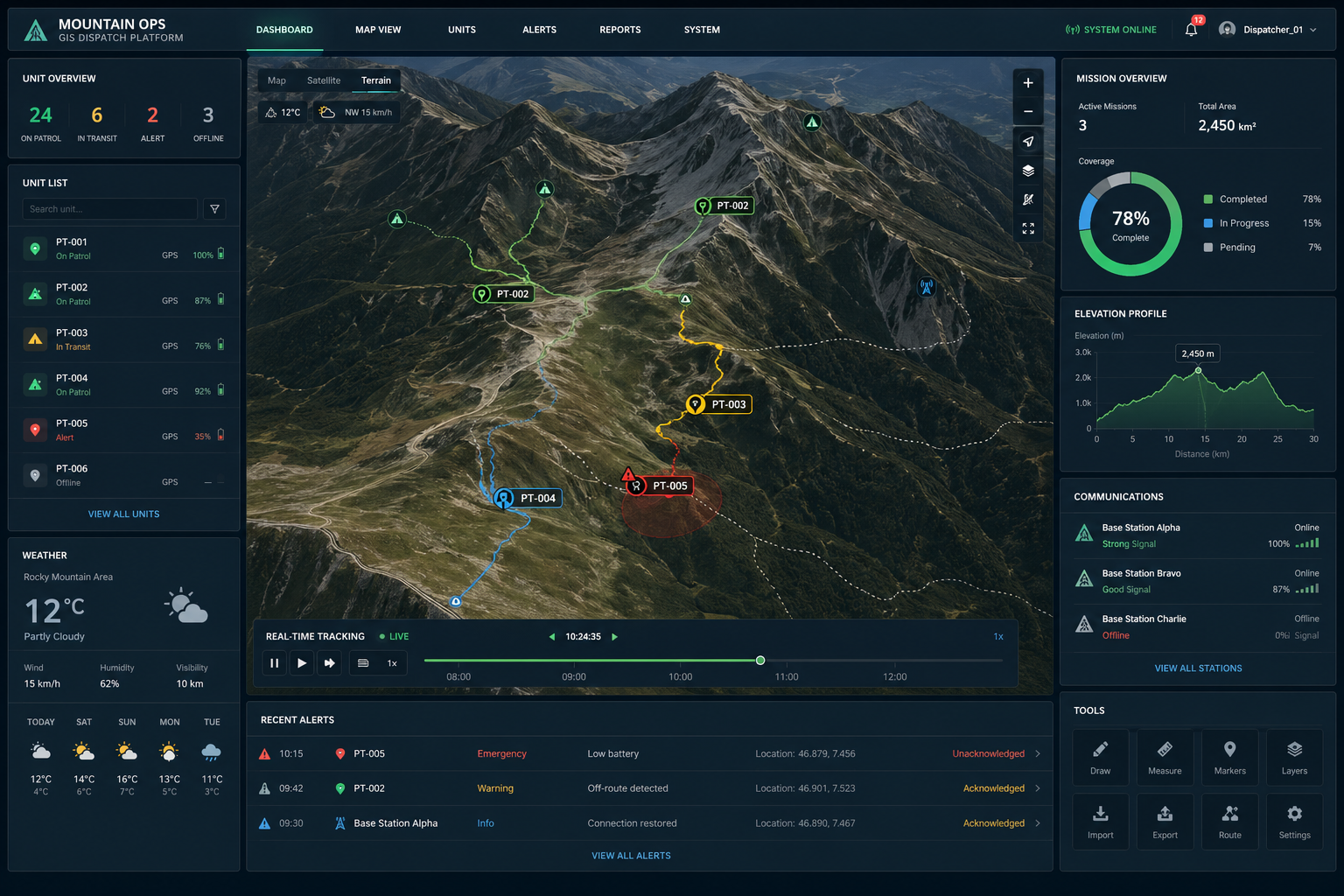Switch to the Satellite map tab

click(x=323, y=80)
